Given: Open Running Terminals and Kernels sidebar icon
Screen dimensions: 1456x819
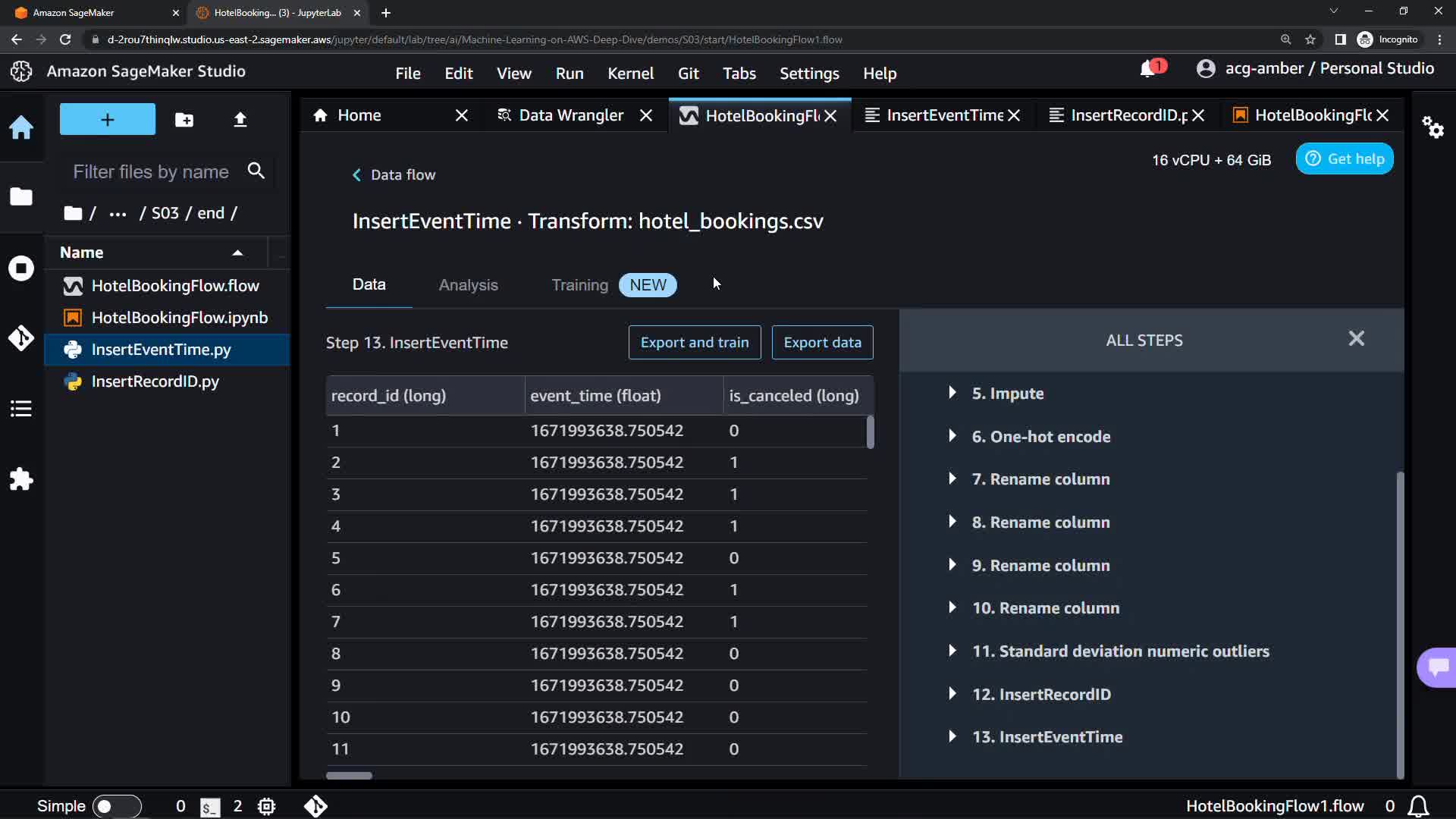Looking at the screenshot, I should click(21, 268).
